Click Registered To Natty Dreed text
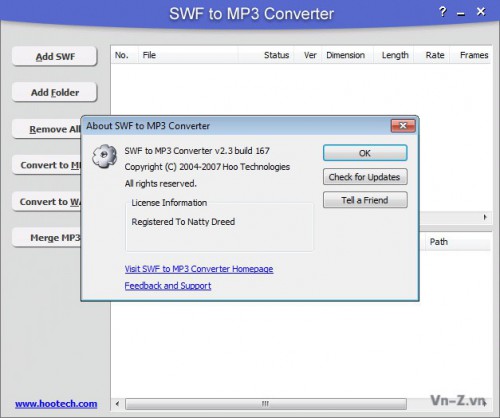The width and height of the screenshot is (500, 418). [x=183, y=222]
